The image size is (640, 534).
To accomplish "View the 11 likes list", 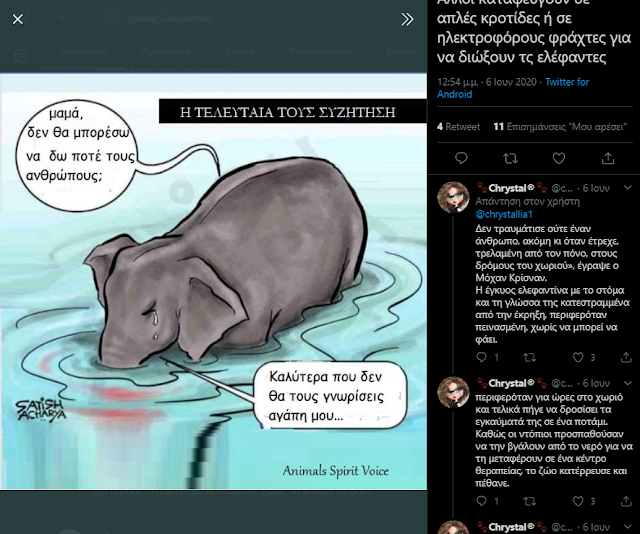I will coord(560,127).
